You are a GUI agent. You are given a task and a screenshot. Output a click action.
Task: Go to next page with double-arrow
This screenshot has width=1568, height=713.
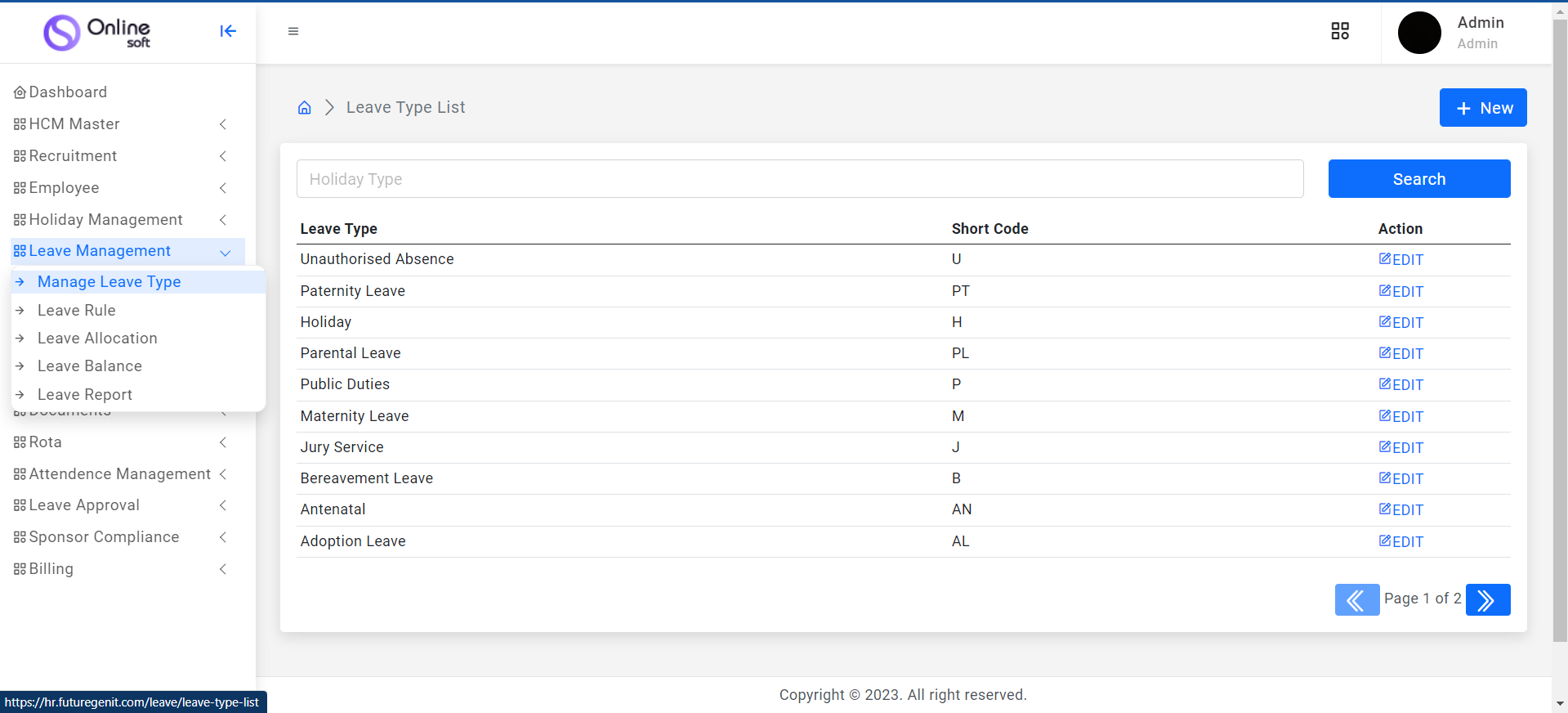pyautogui.click(x=1487, y=599)
